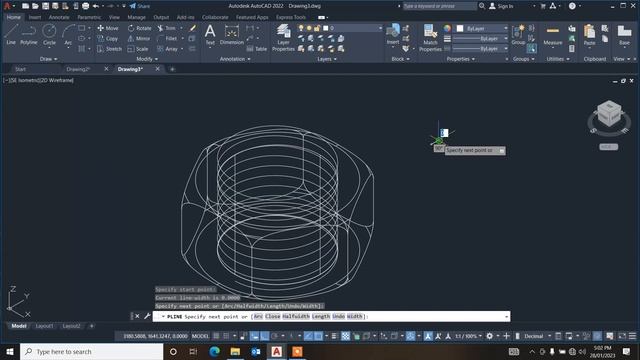Click the Move tool in Modify panel
The height and width of the screenshot is (360, 640).
108,28
